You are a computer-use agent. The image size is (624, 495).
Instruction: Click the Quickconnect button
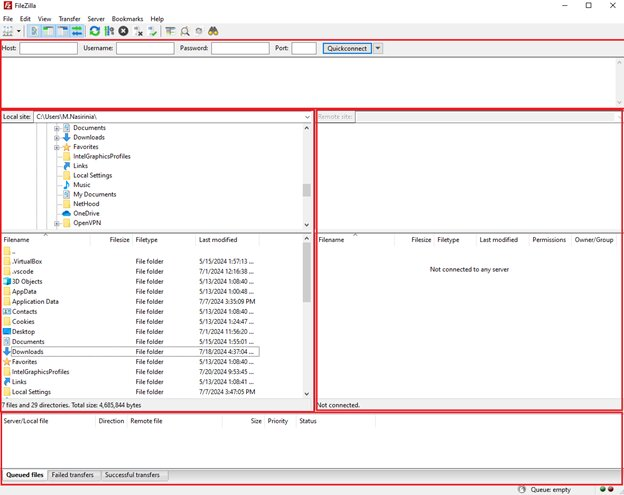coord(347,48)
